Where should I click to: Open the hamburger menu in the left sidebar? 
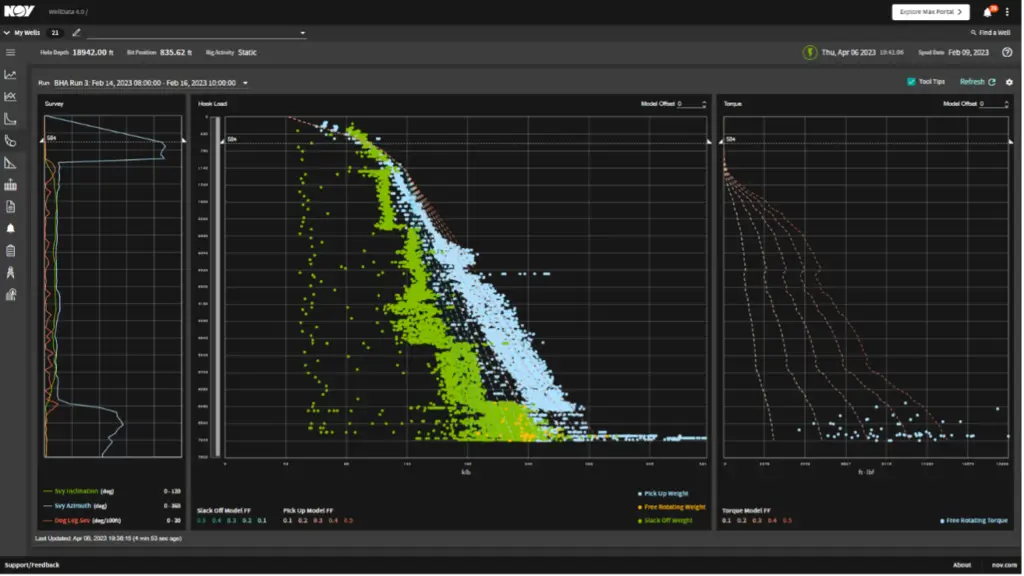coord(10,52)
